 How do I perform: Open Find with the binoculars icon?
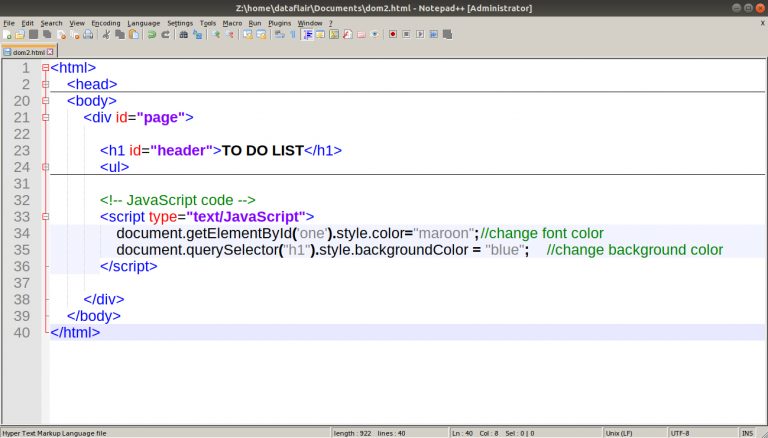[x=184, y=34]
